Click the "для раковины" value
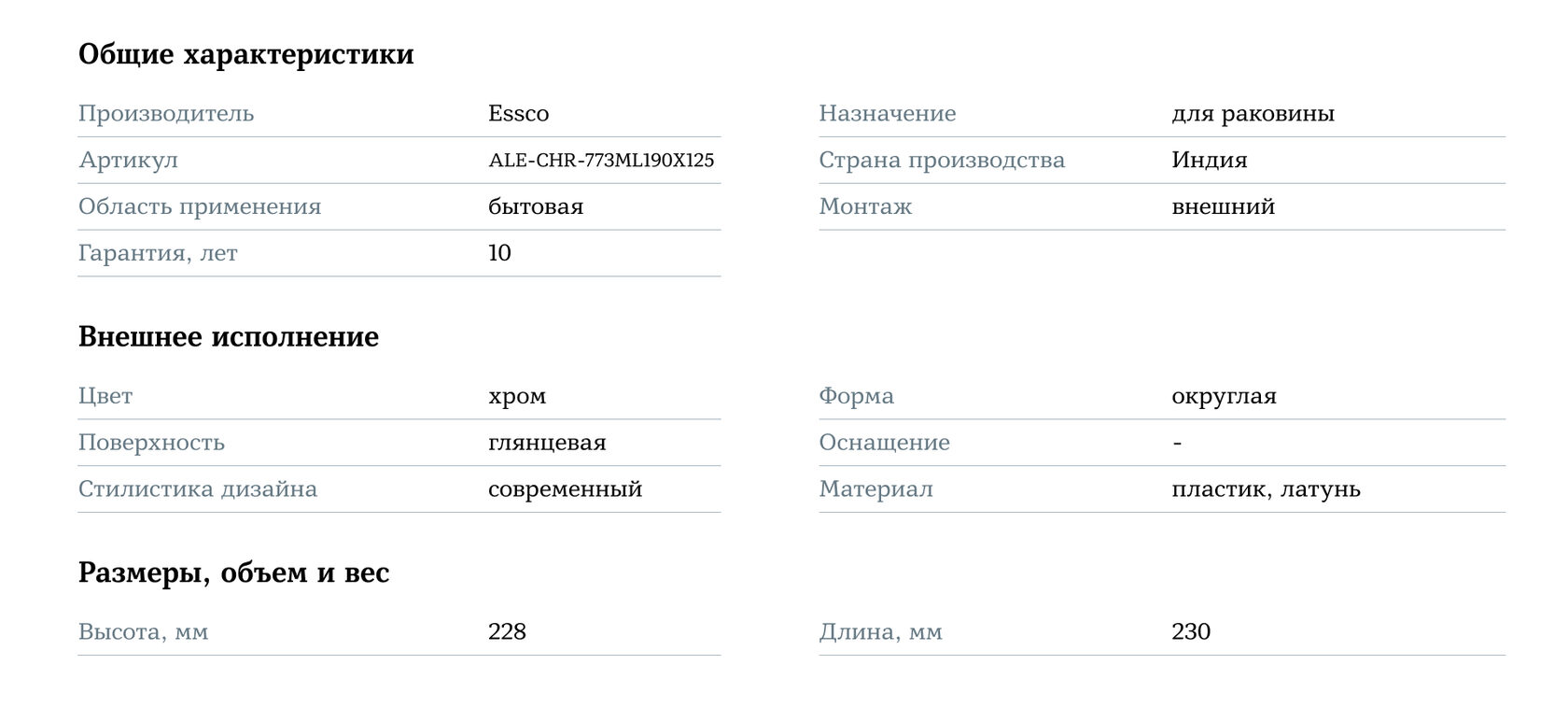This screenshot has height=707, width=1568. click(x=1253, y=114)
